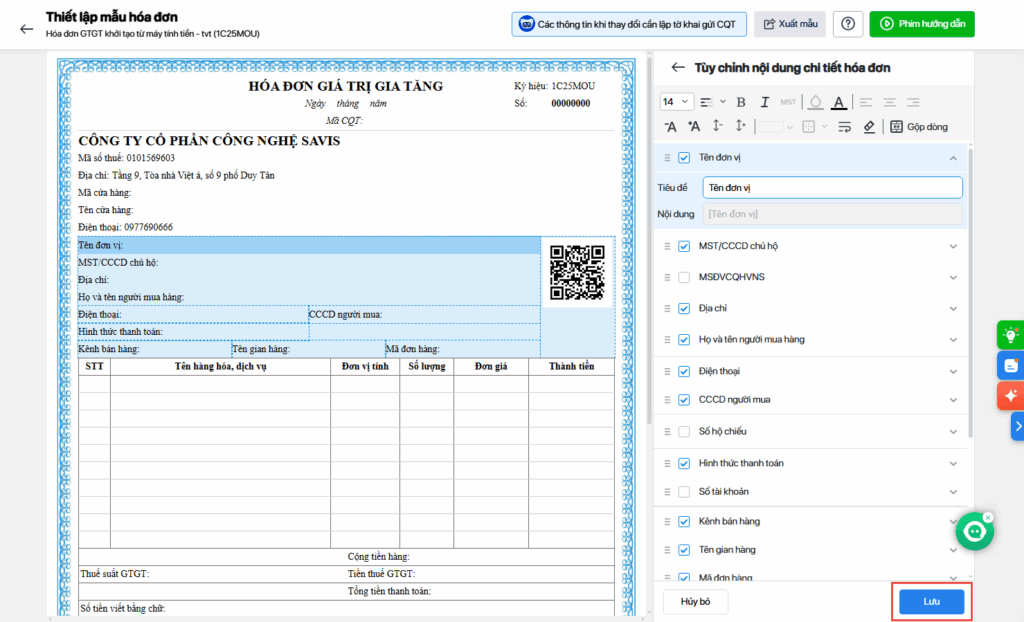Open the font size 14 dropdown

676,102
